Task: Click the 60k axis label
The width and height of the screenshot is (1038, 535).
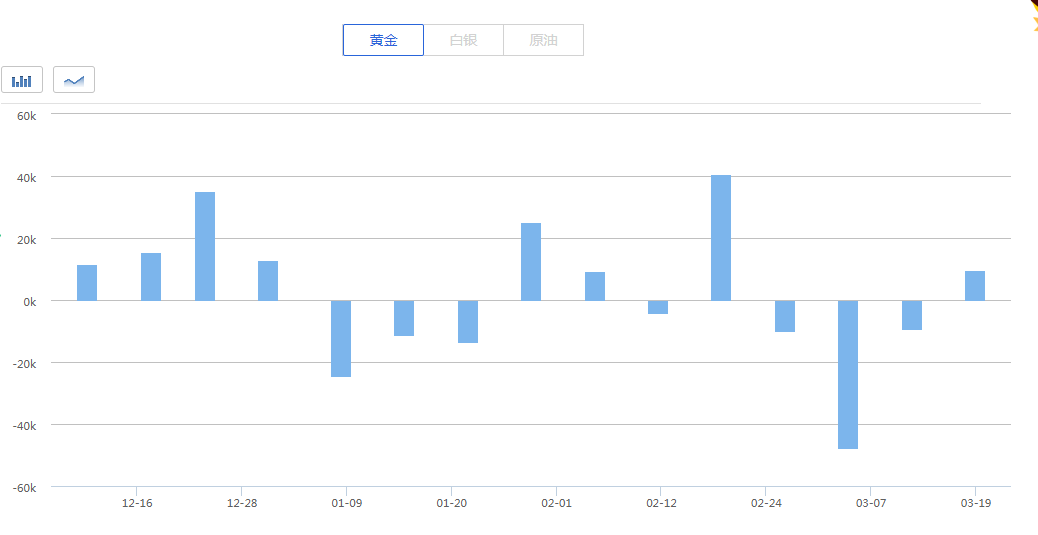Action: coord(26,116)
